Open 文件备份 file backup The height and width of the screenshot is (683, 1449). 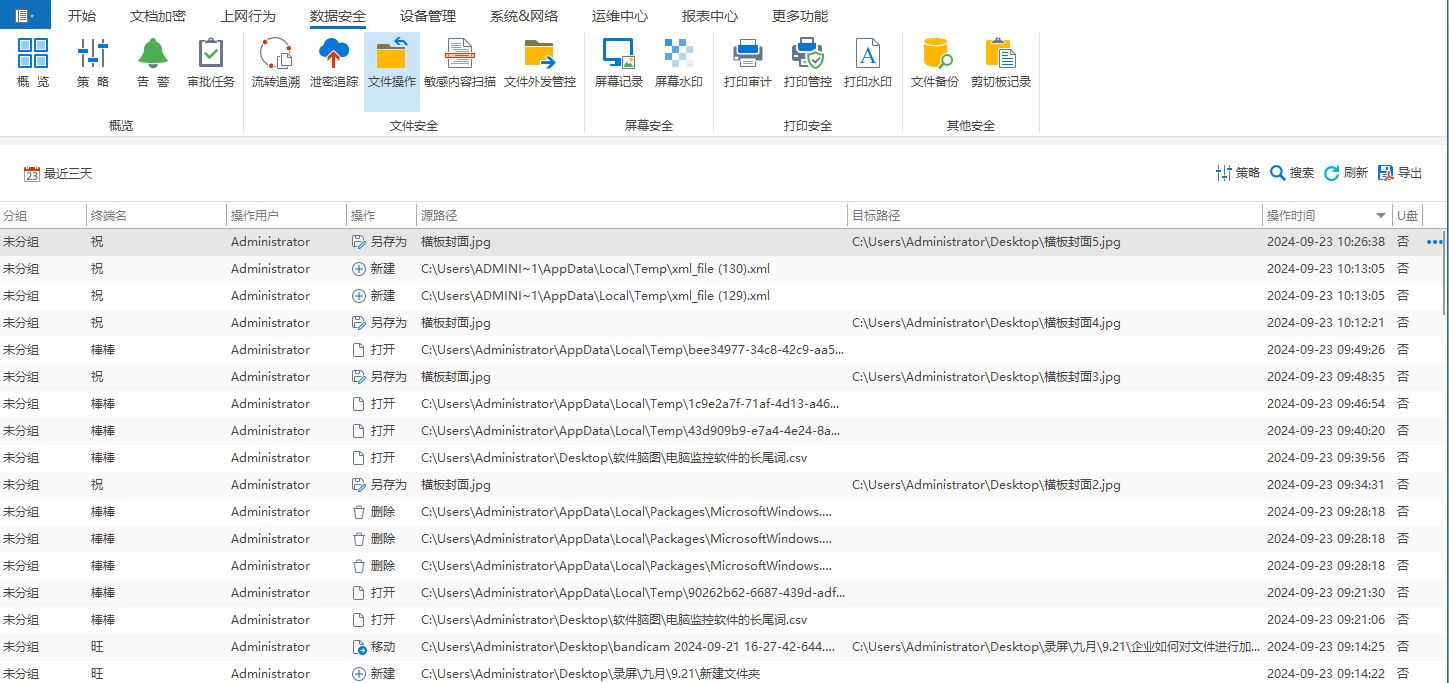(x=935, y=63)
